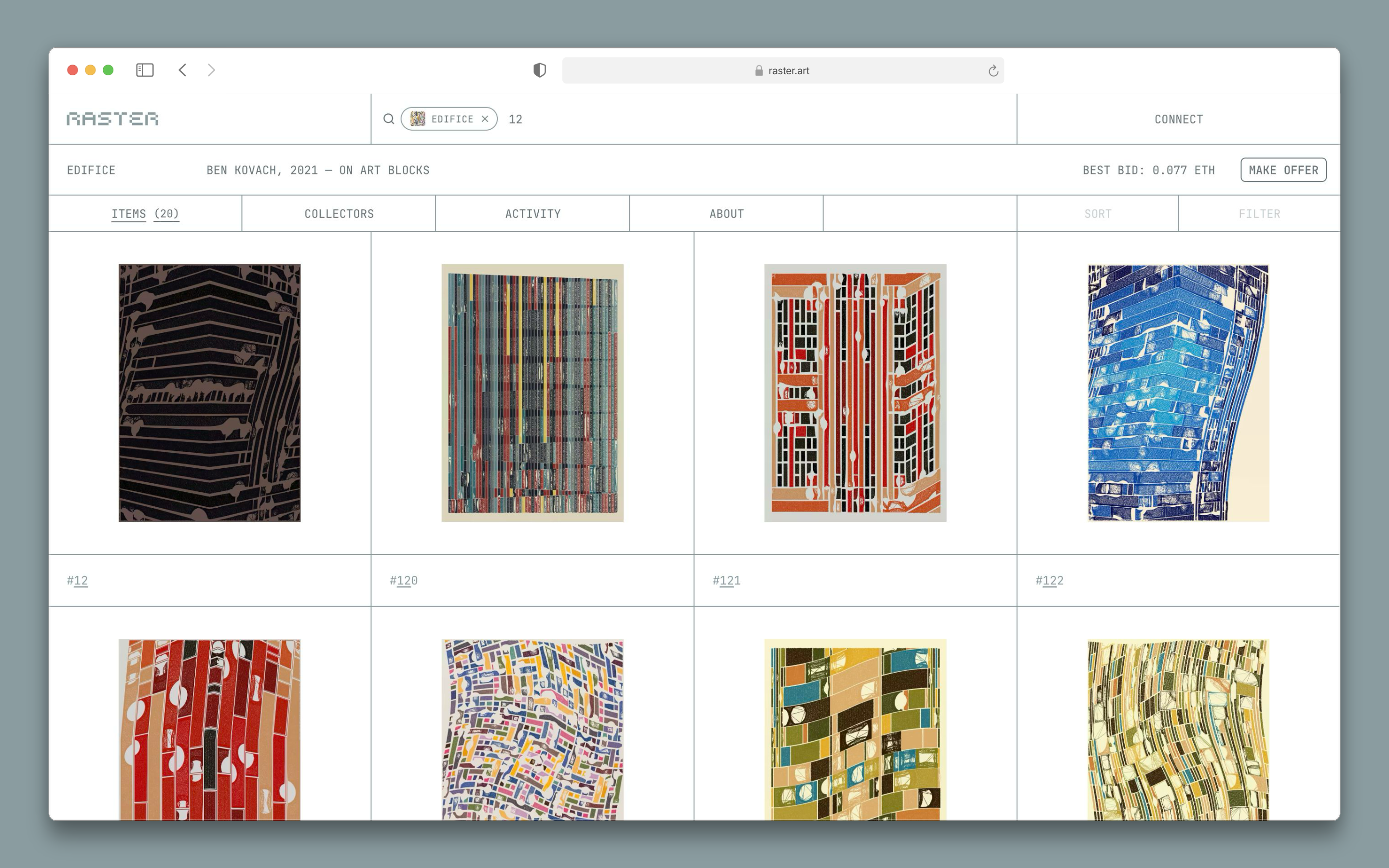Remove the EDIFICE search chip
The height and width of the screenshot is (868, 1389).
[x=485, y=119]
